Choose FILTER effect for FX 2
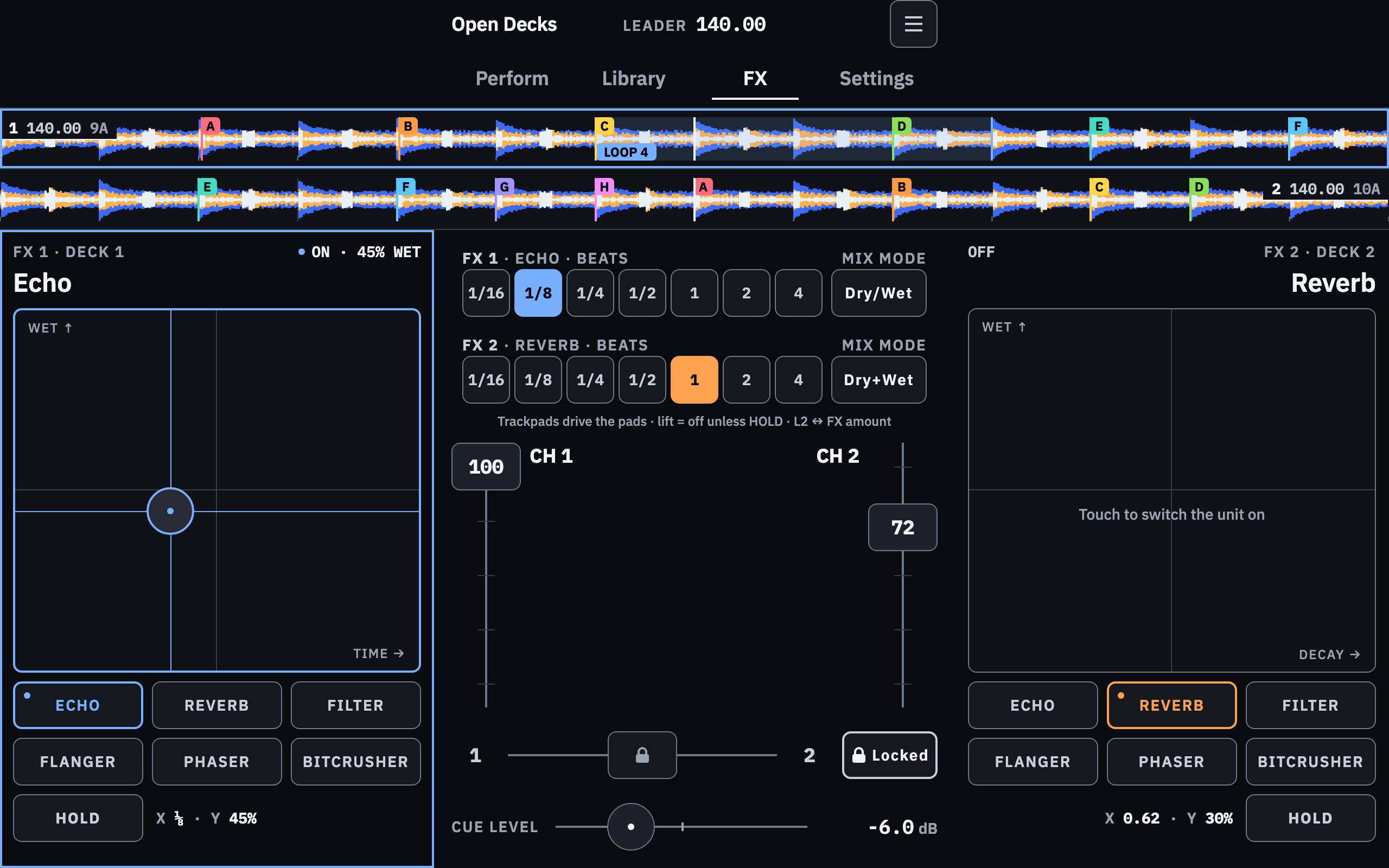 click(x=1310, y=705)
